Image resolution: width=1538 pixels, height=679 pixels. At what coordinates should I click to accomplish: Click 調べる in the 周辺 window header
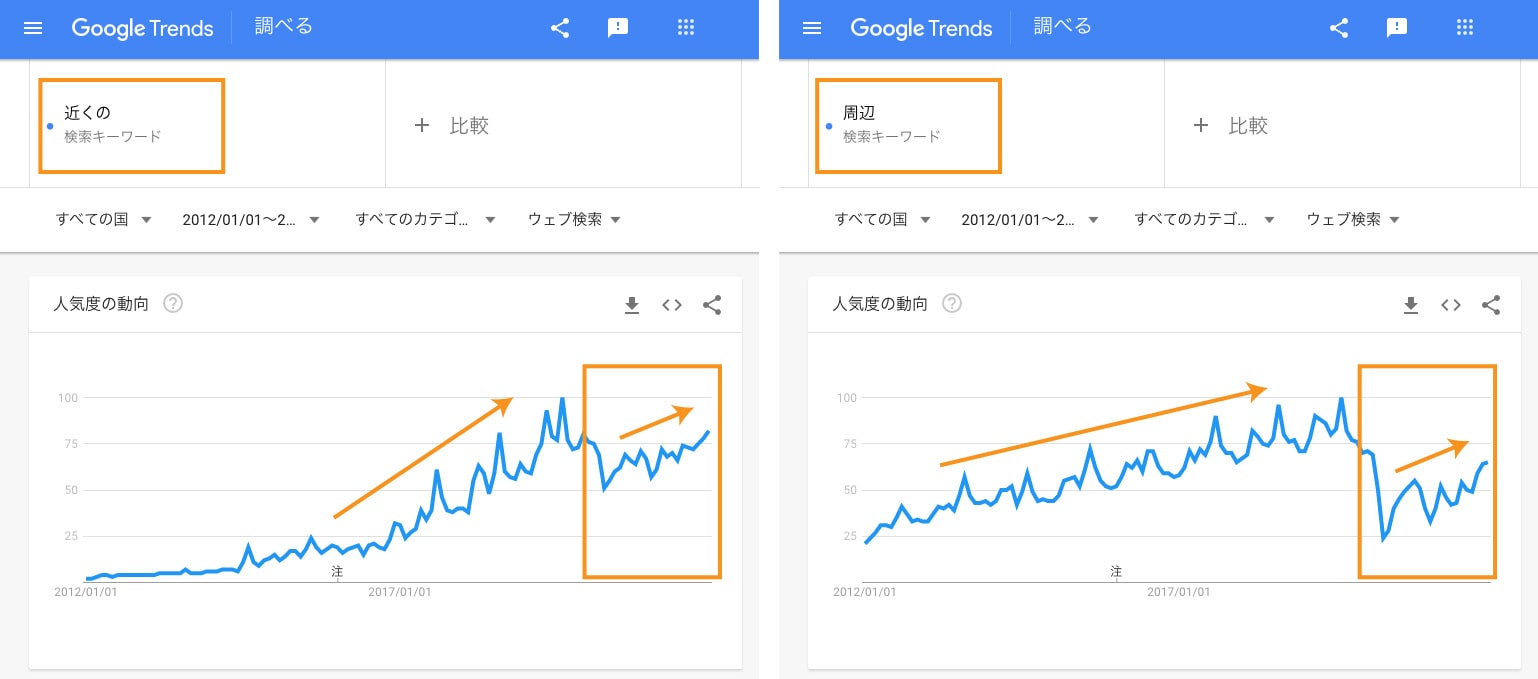1063,27
